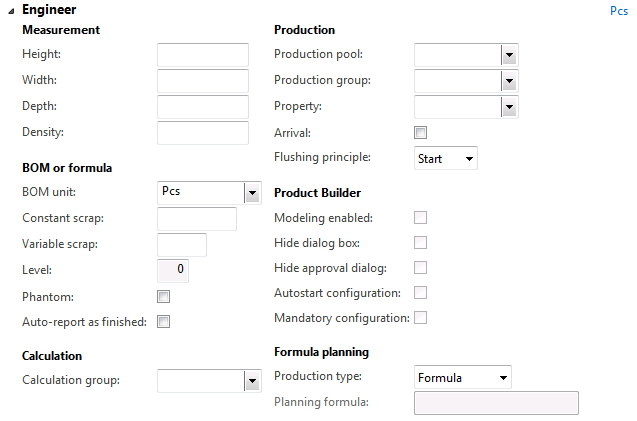Check Auto-report as finished
Image resolution: width=637 pixels, height=421 pixels.
tap(164, 322)
